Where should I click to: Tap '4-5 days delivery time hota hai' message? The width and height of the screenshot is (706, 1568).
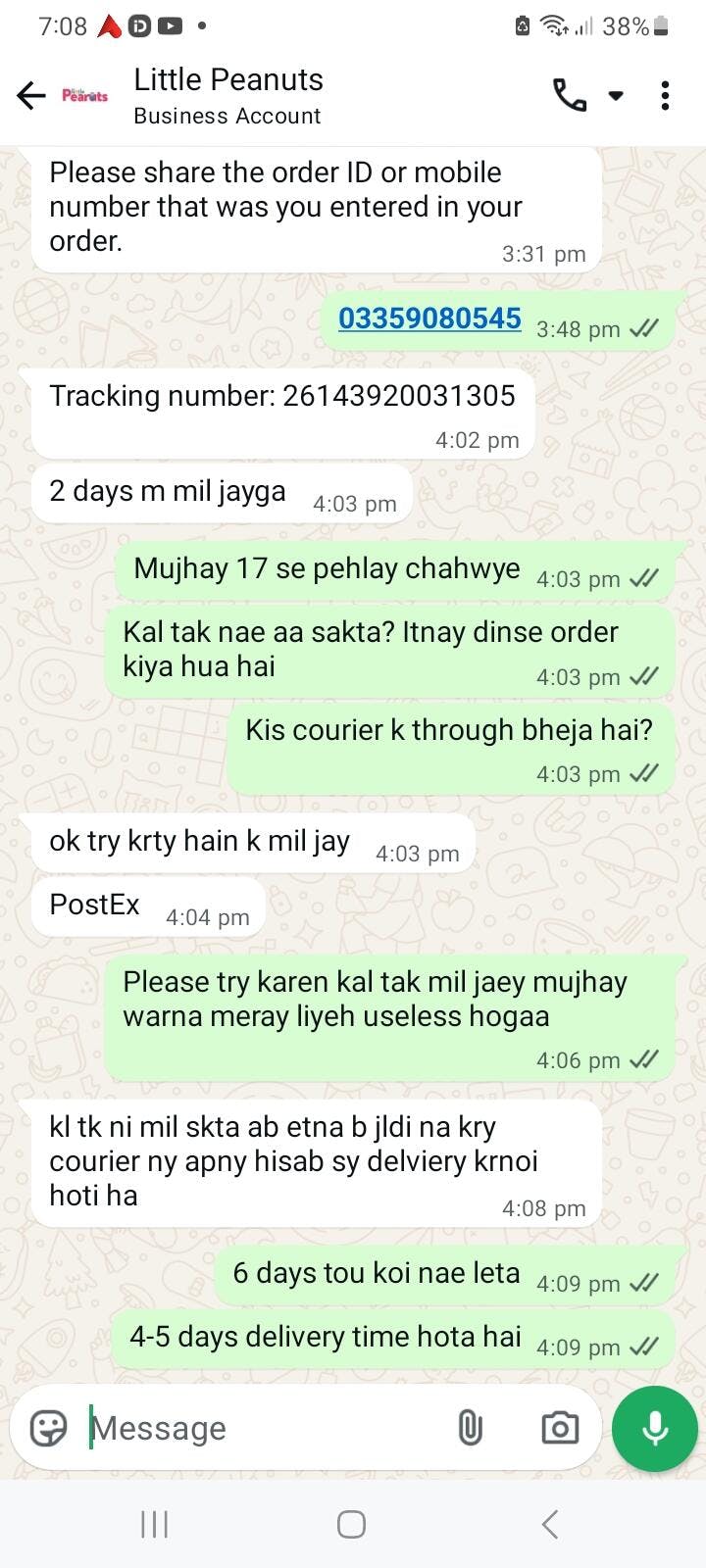pyautogui.click(x=393, y=1339)
